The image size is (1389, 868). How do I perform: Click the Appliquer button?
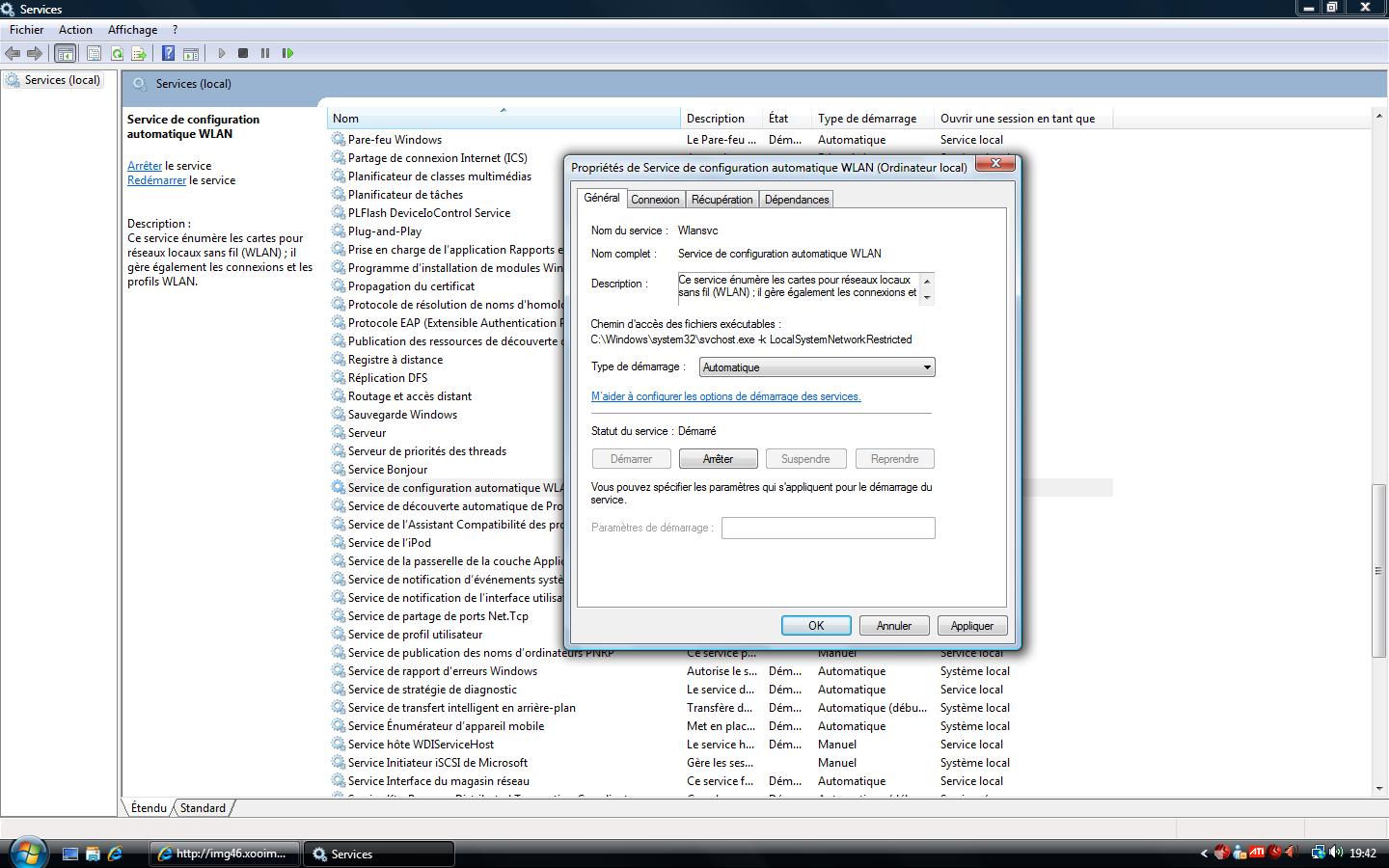(x=971, y=626)
